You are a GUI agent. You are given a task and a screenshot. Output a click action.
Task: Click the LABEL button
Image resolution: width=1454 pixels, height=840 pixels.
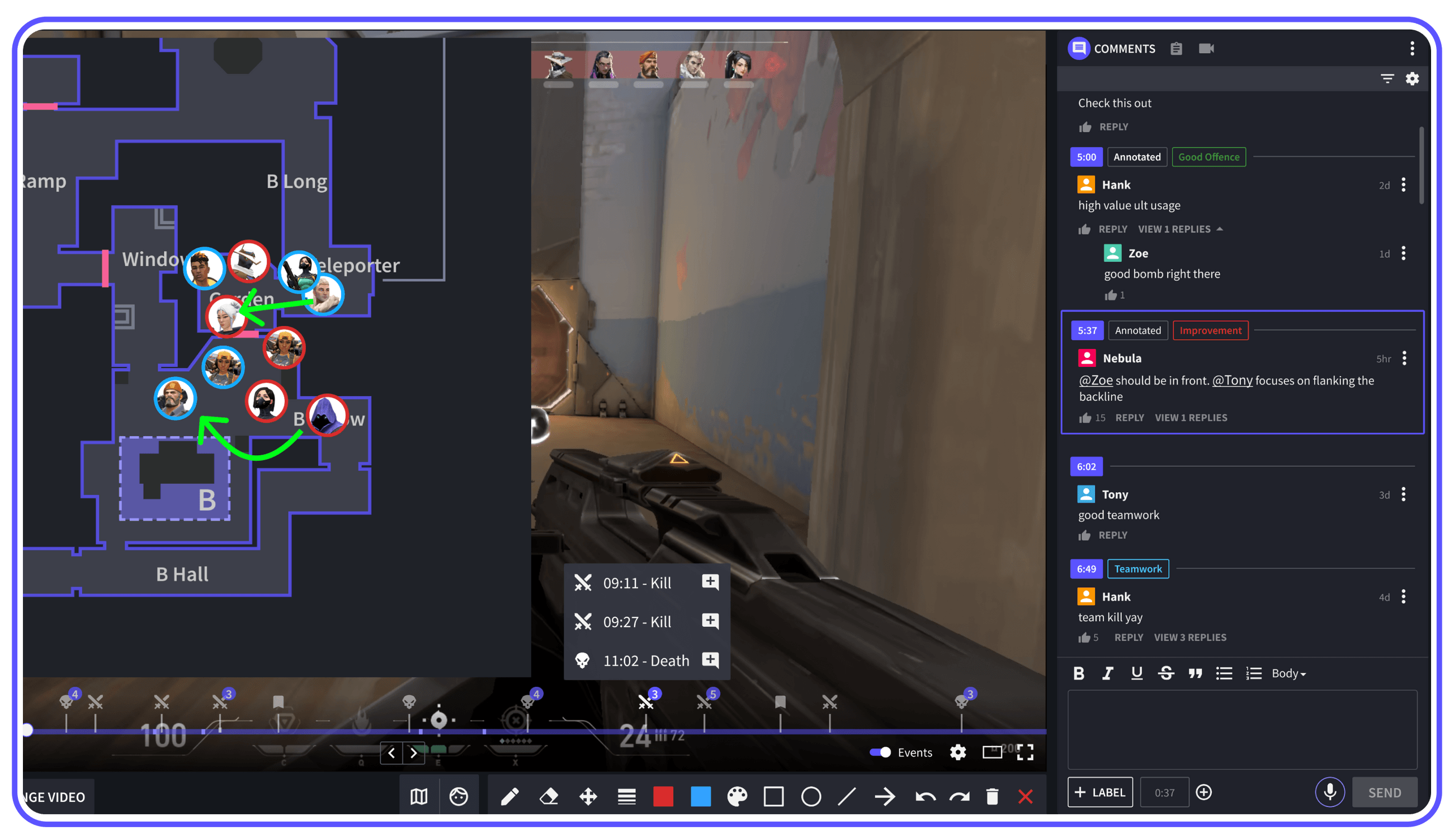tap(1100, 792)
